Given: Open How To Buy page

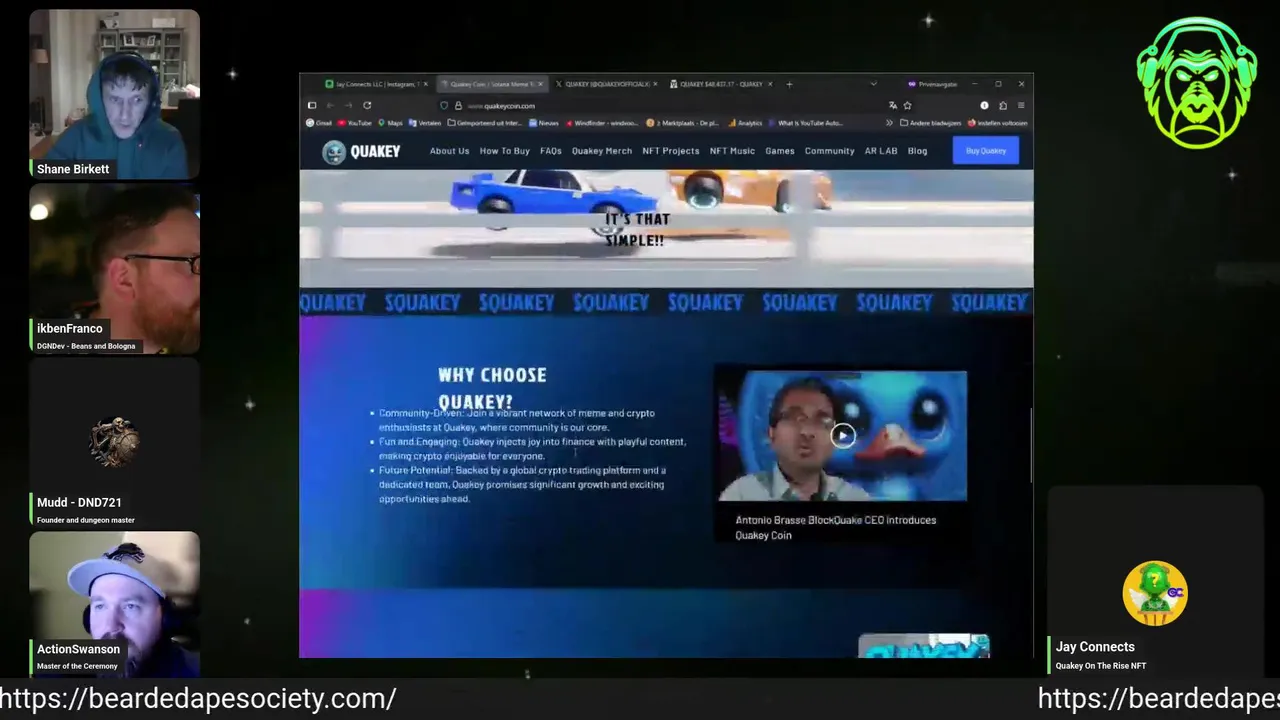Looking at the screenshot, I should [x=504, y=151].
